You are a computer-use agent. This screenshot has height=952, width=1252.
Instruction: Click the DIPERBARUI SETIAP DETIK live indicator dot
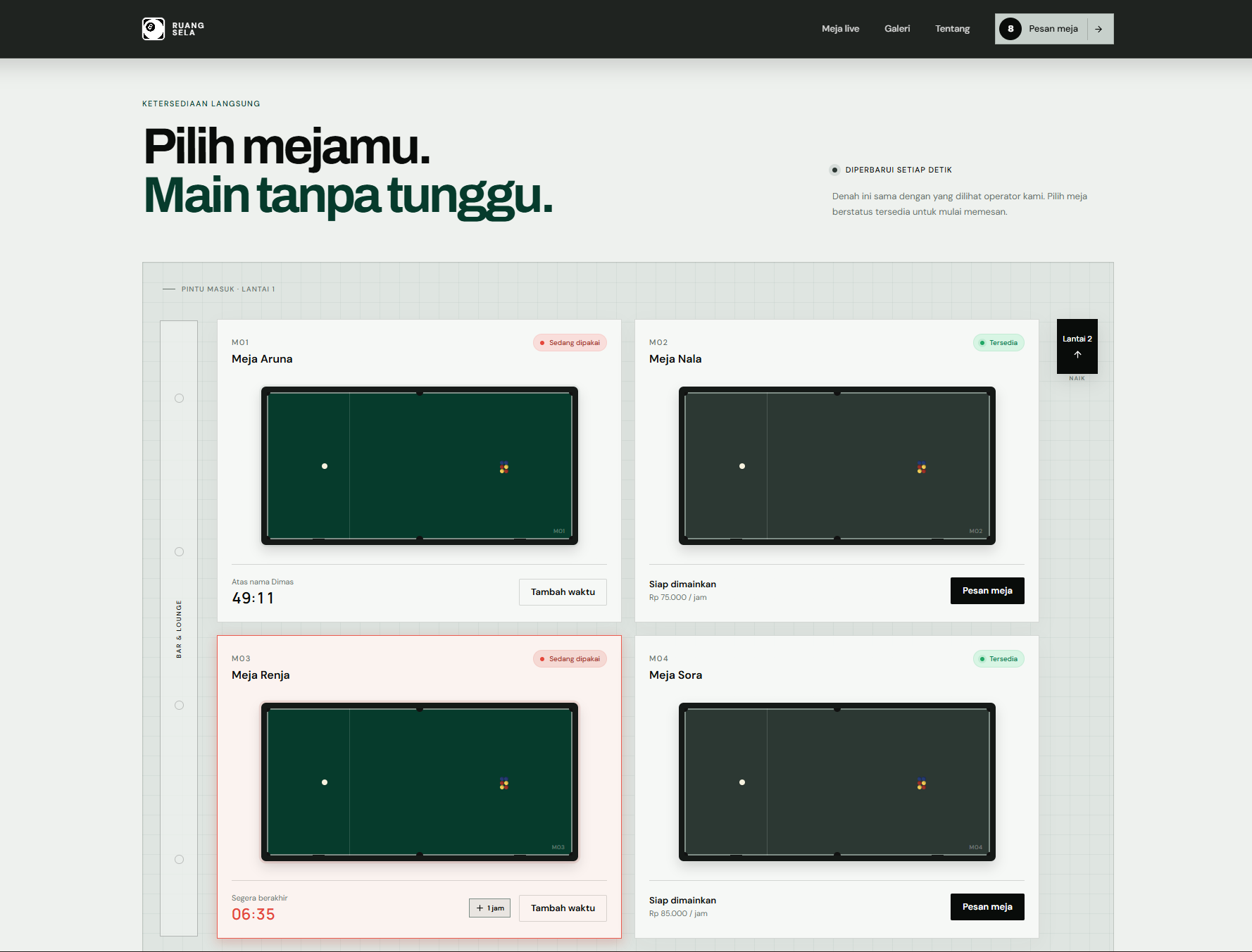coord(835,170)
